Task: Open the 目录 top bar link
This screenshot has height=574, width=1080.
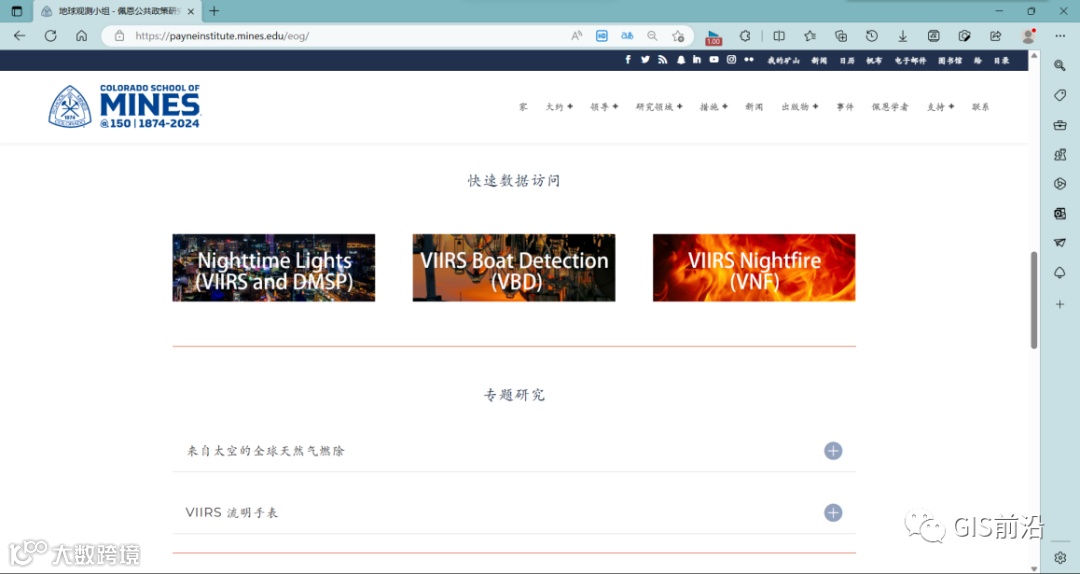Action: [1001, 61]
